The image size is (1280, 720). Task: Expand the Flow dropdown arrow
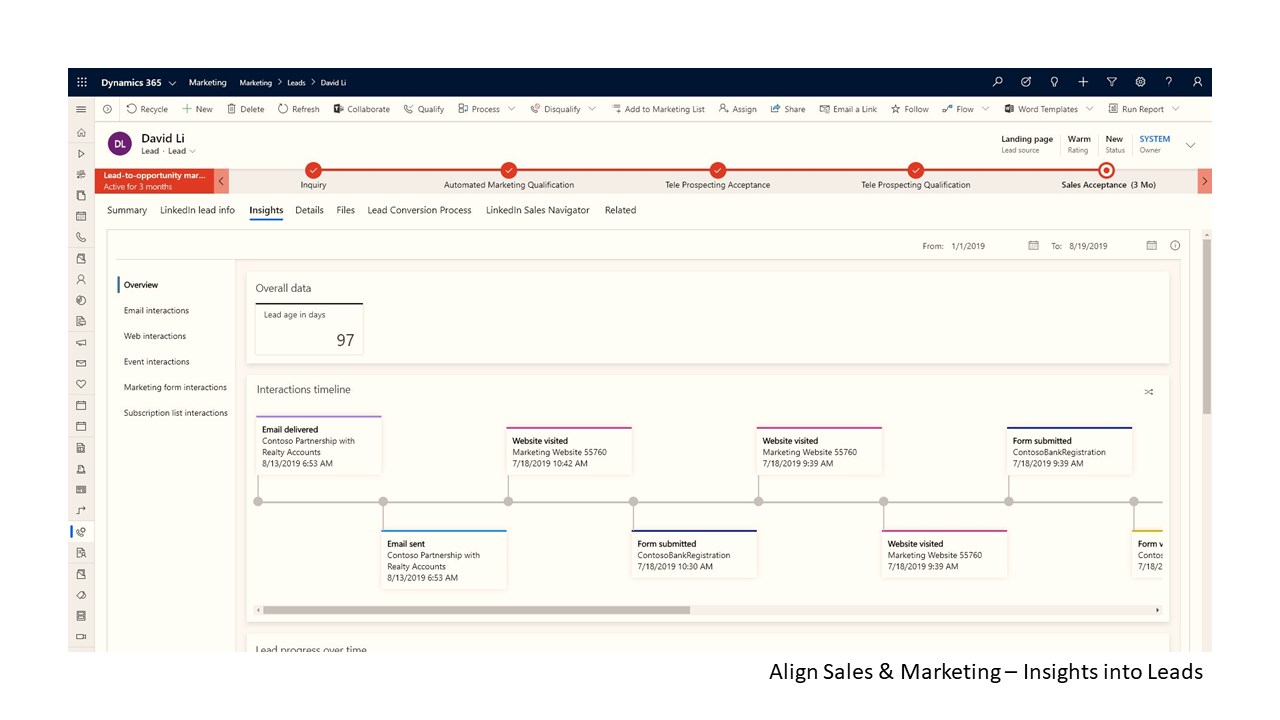pos(985,109)
